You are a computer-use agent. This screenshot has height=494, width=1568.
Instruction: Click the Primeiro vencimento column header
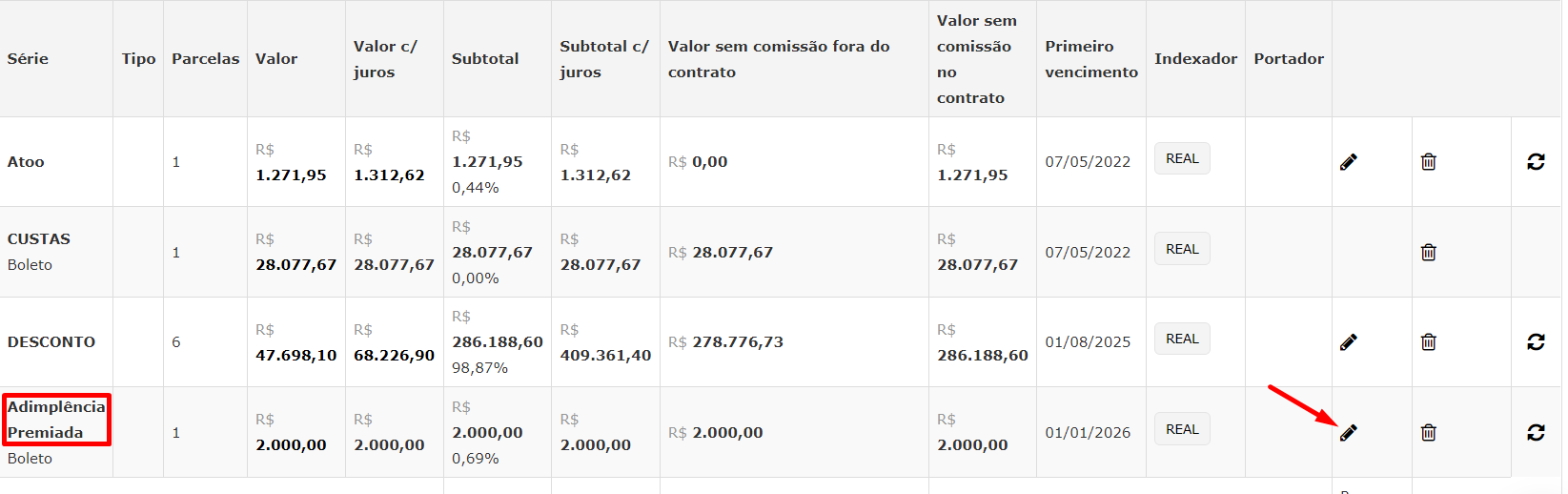point(1091,59)
